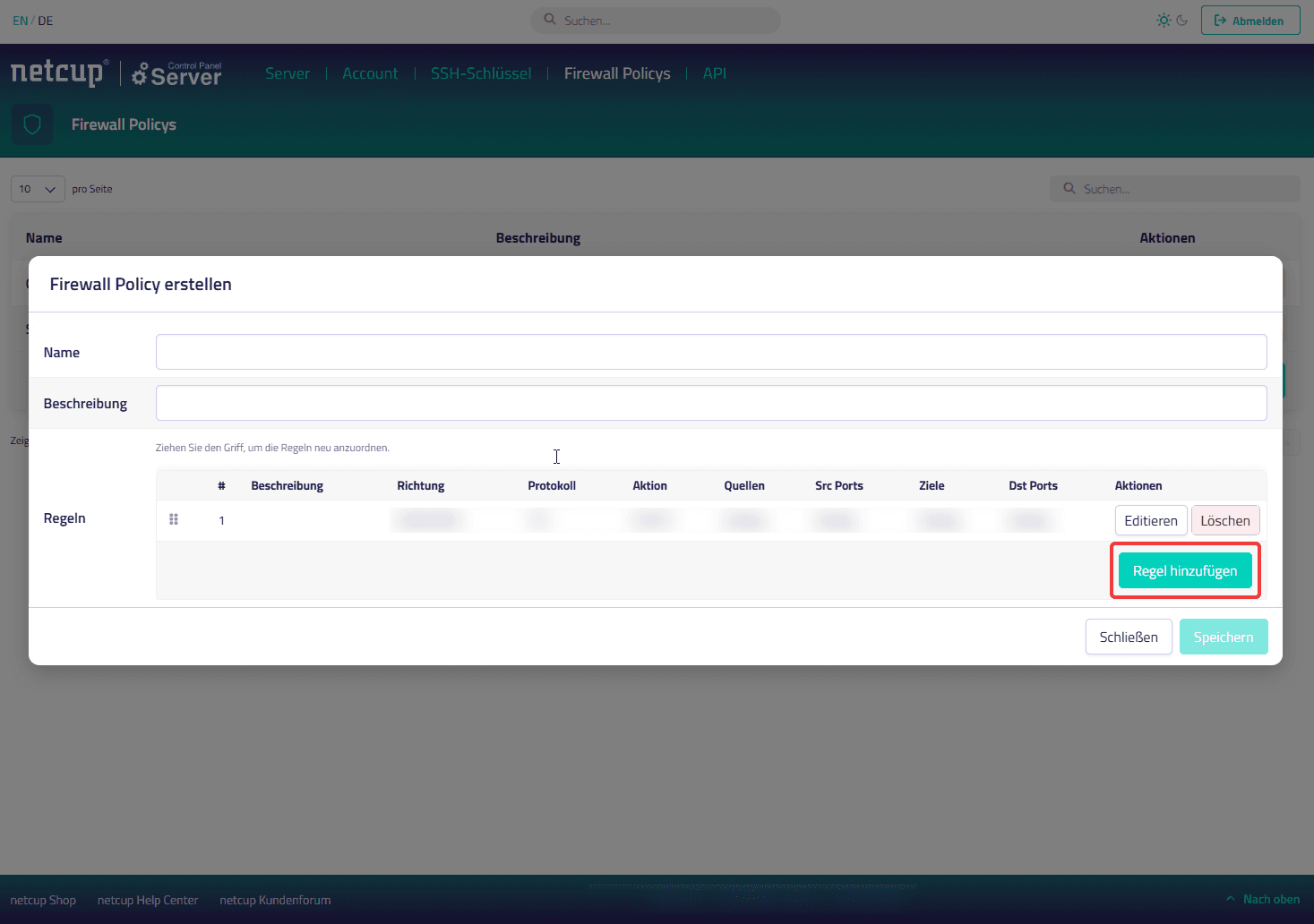This screenshot has height=924, width=1314.
Task: Click Löschen for rule 1
Action: point(1225,520)
